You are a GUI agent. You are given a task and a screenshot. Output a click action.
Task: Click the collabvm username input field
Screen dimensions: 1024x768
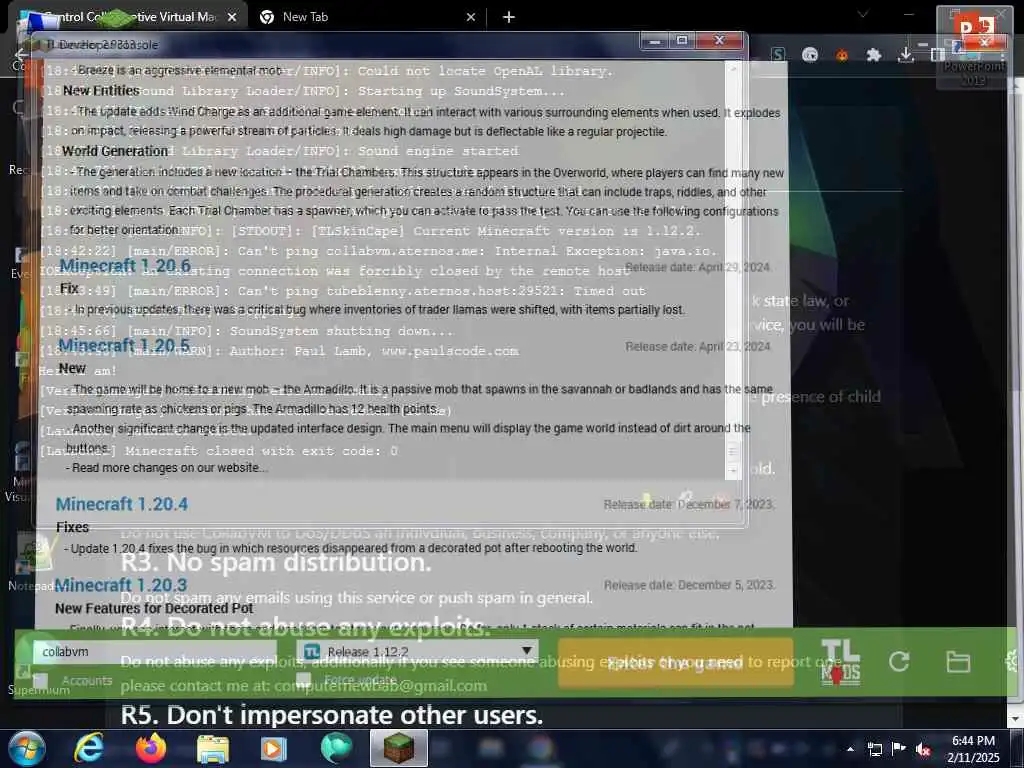155,652
